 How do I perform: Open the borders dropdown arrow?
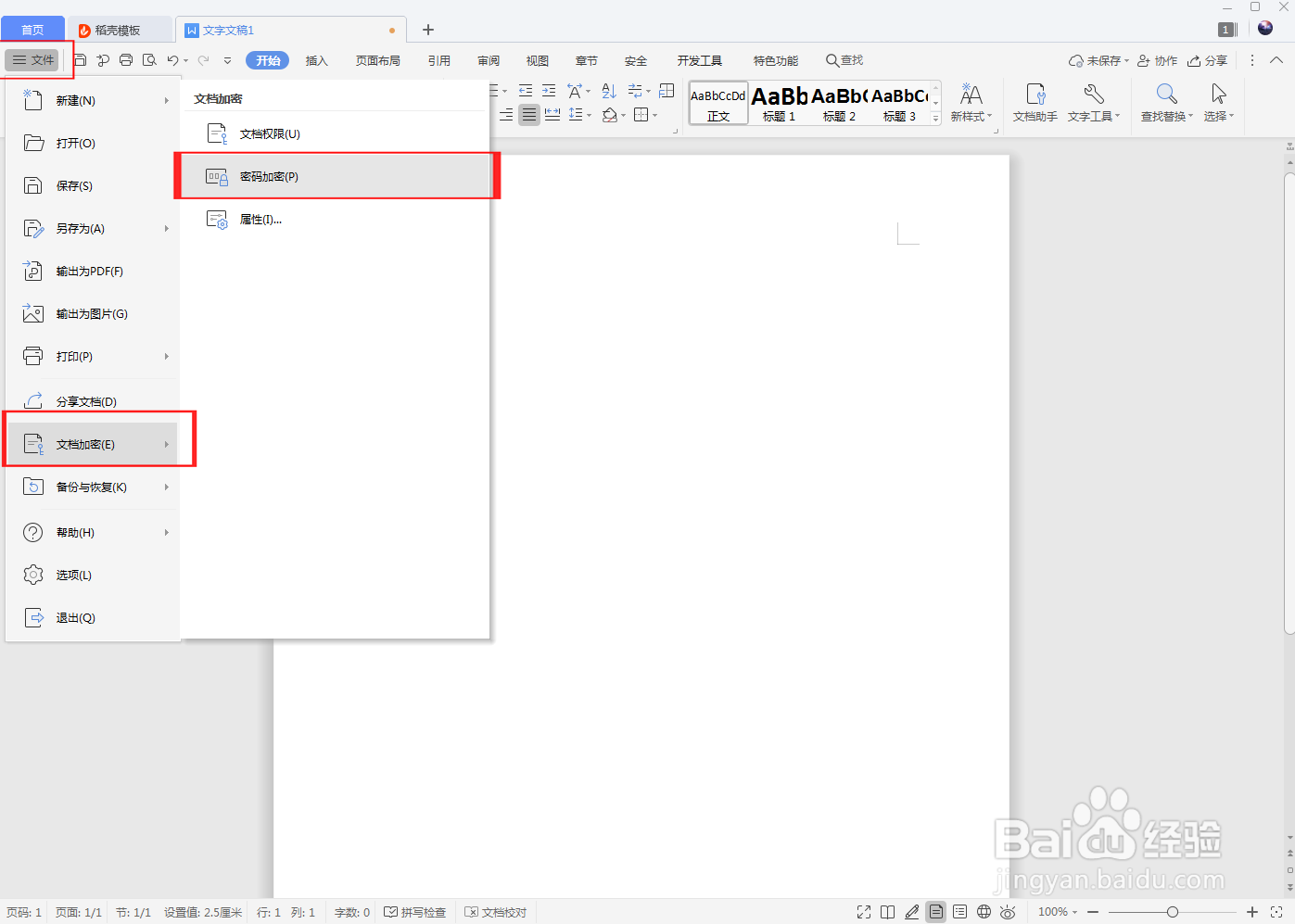(x=655, y=116)
